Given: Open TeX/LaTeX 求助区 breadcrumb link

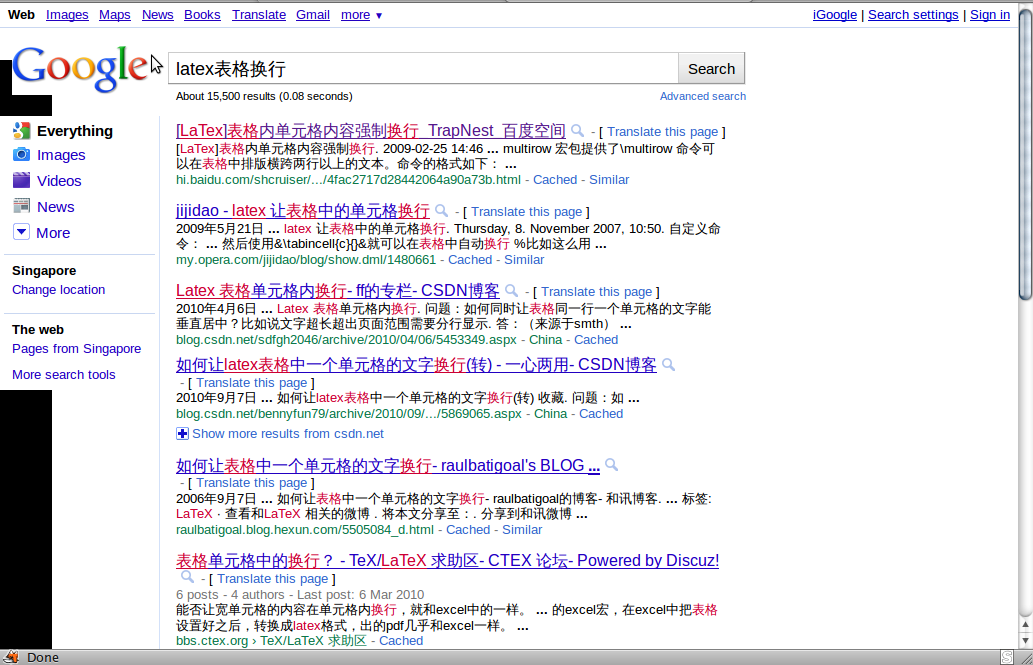Looking at the screenshot, I should pos(313,641).
